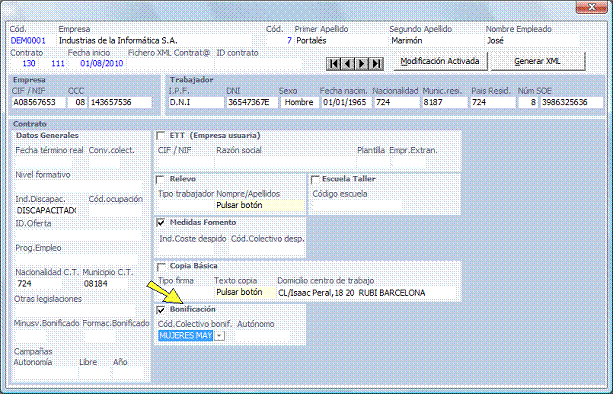614x395 pixels.
Task: Click the Domicilio centro de trabajo field
Action: point(366,293)
